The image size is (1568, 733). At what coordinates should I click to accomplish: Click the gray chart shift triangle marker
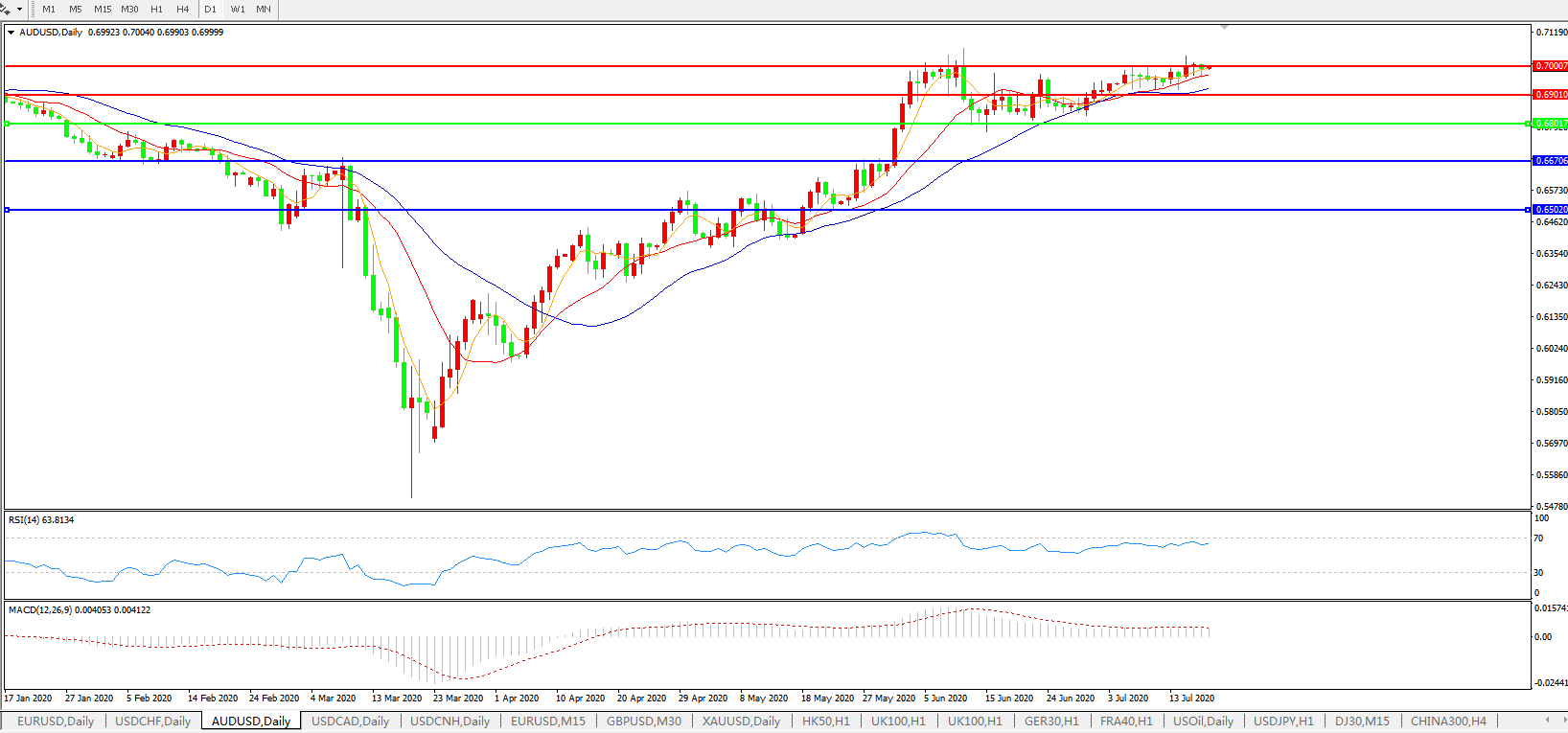[x=1224, y=27]
